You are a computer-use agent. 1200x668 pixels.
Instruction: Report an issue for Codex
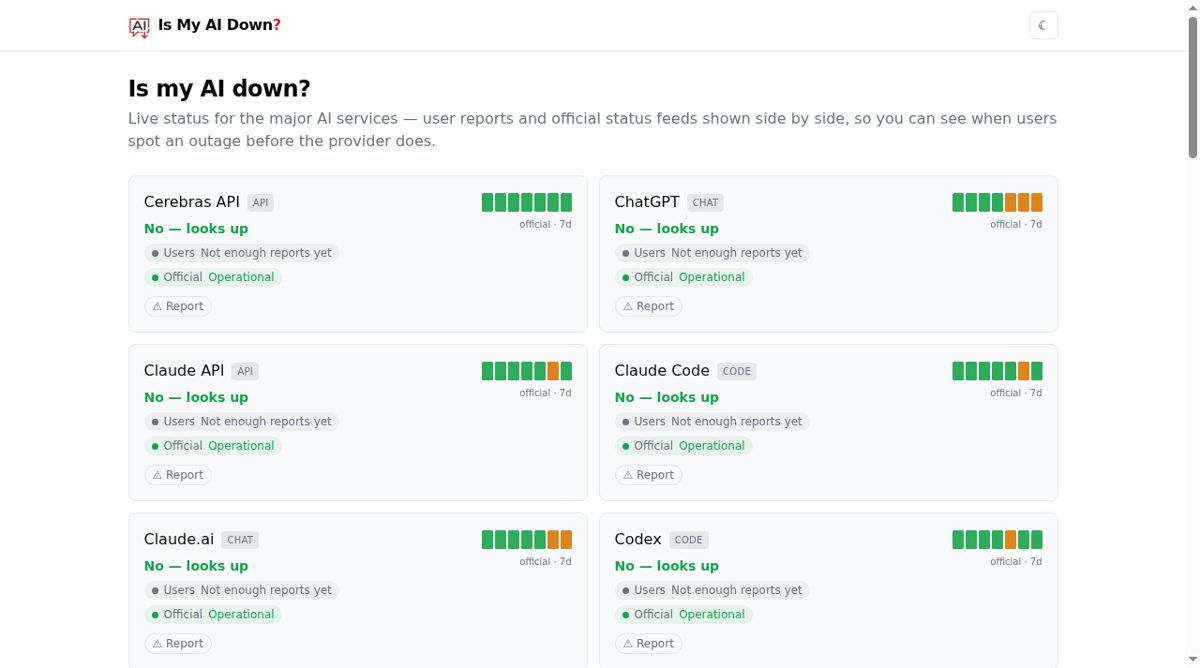pyautogui.click(x=648, y=643)
